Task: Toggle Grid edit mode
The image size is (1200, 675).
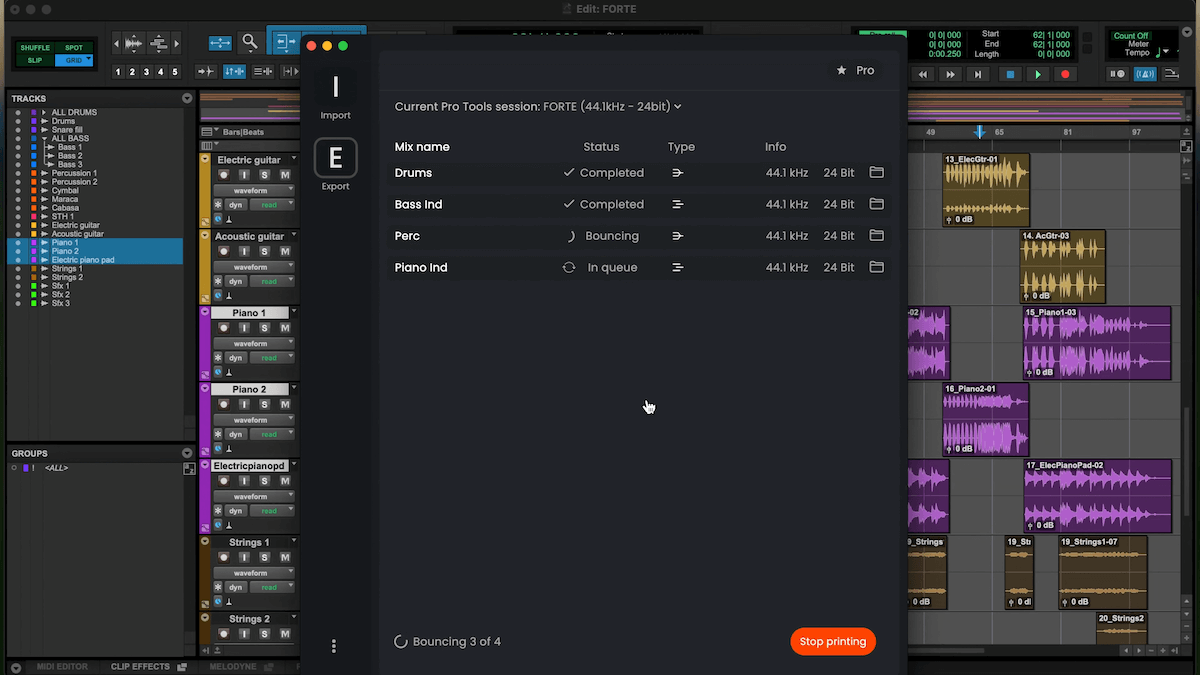Action: point(74,60)
